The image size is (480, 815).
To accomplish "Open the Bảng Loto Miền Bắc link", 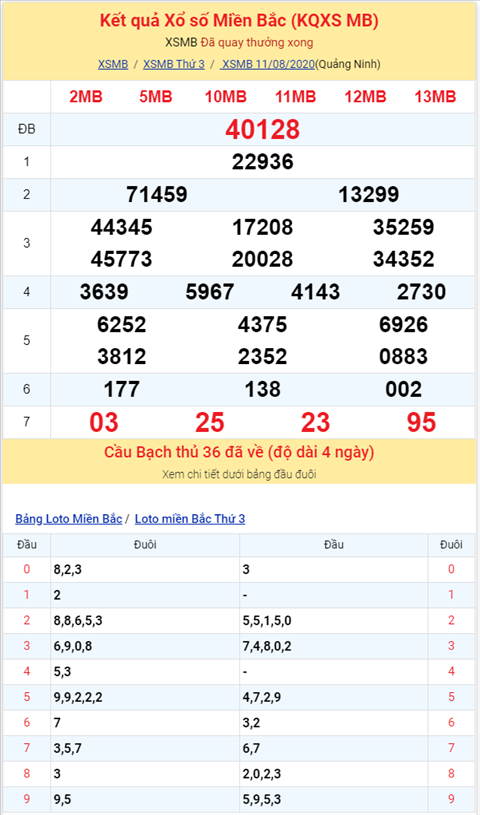I will [69, 519].
